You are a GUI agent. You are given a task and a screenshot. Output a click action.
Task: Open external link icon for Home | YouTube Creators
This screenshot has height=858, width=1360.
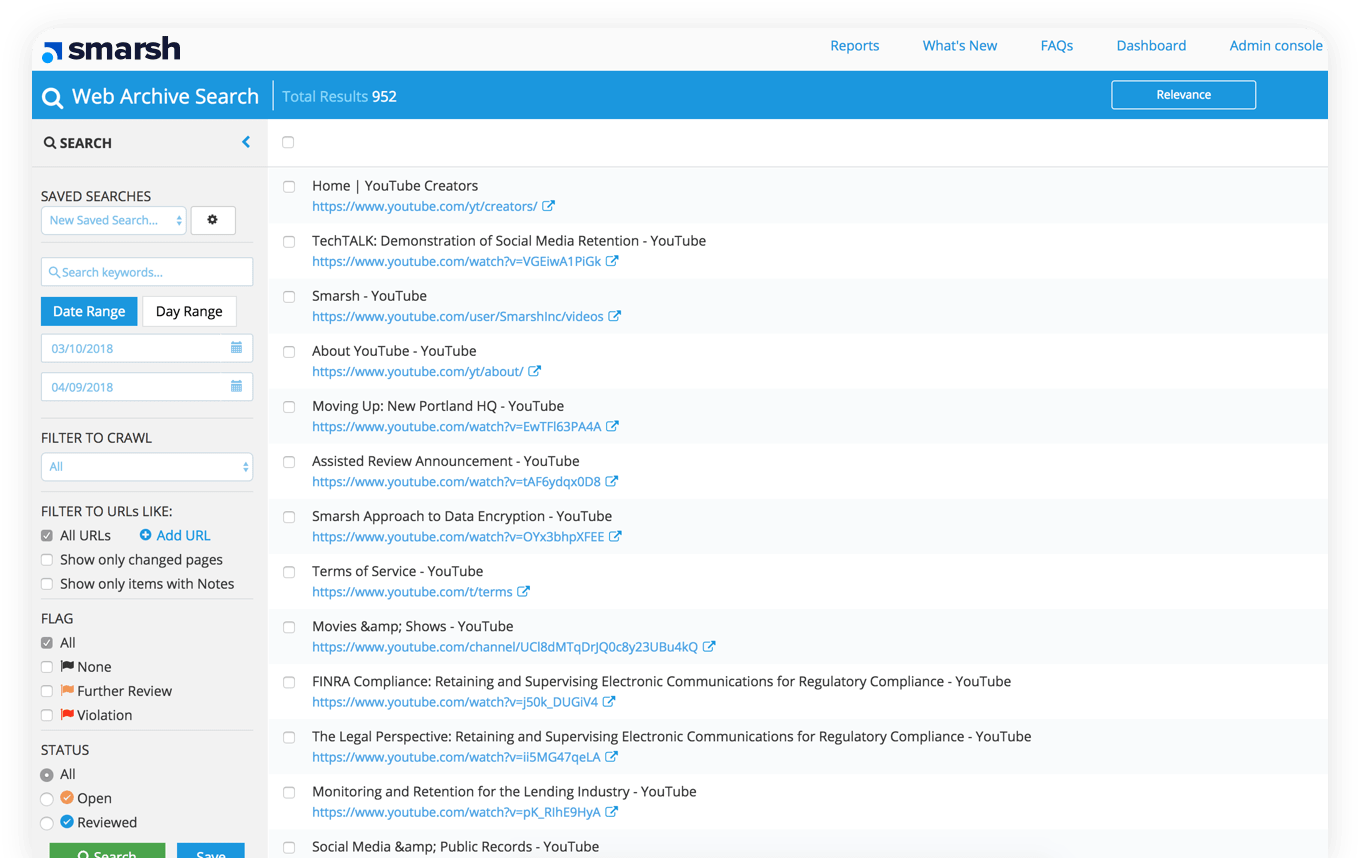point(548,206)
